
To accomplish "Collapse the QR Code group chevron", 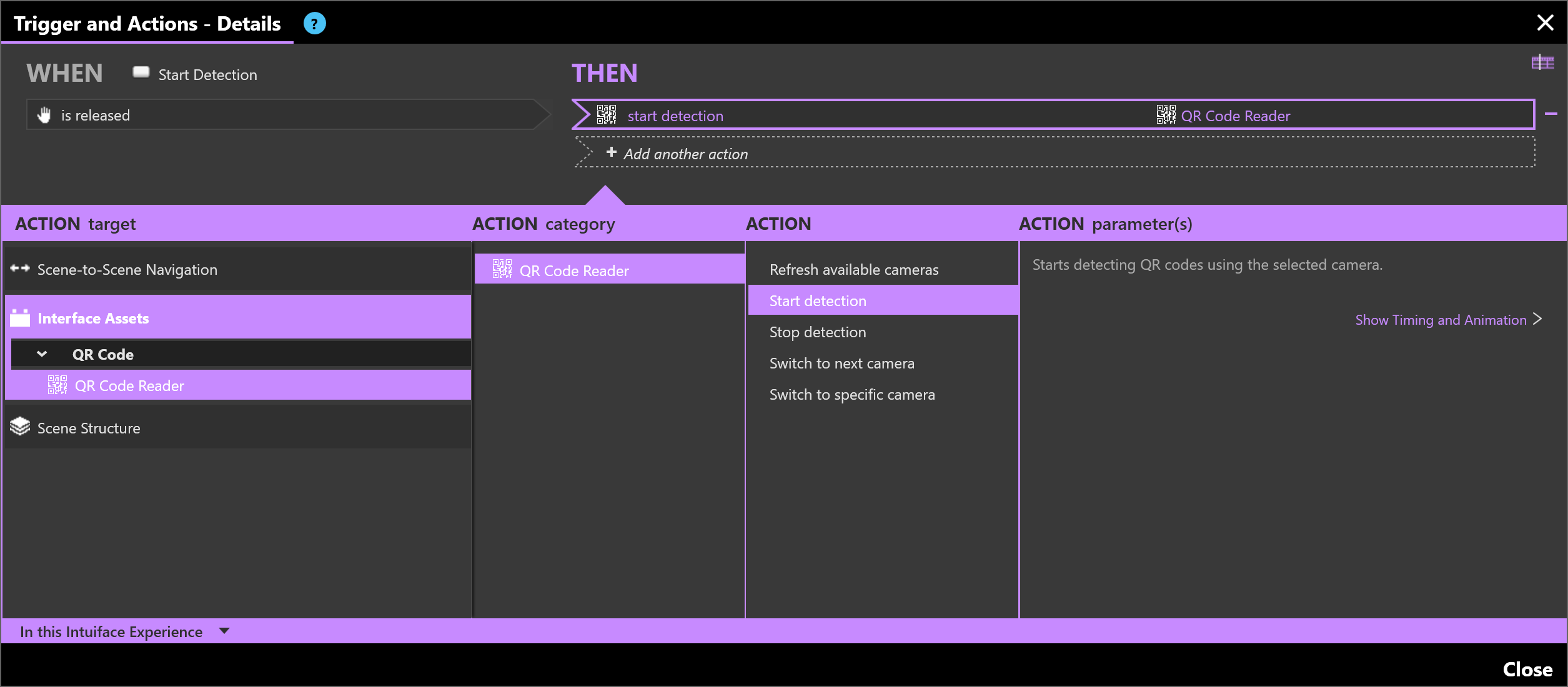I will 42,354.
